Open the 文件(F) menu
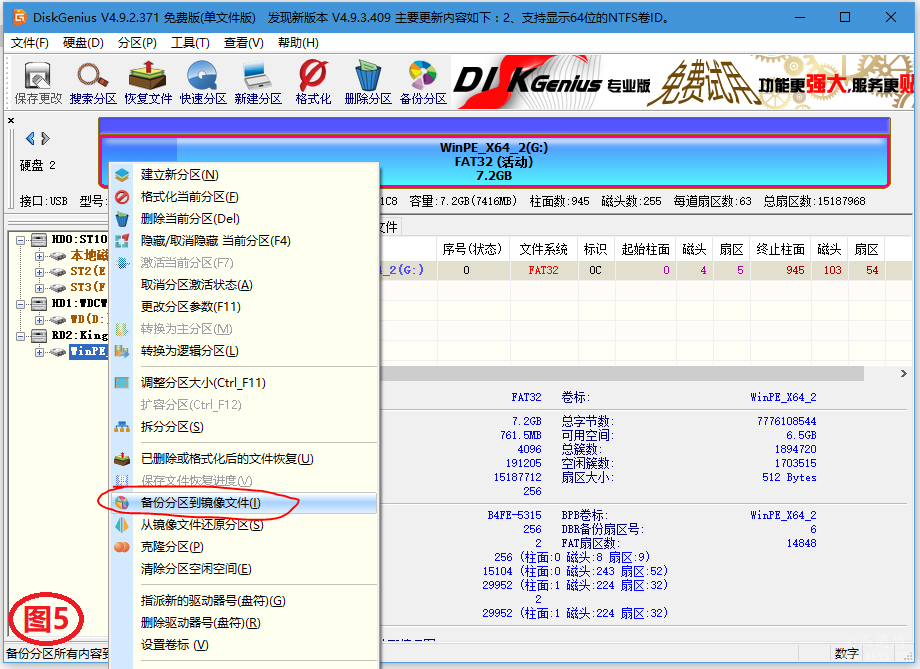Image resolution: width=920 pixels, height=669 pixels. pos(29,43)
